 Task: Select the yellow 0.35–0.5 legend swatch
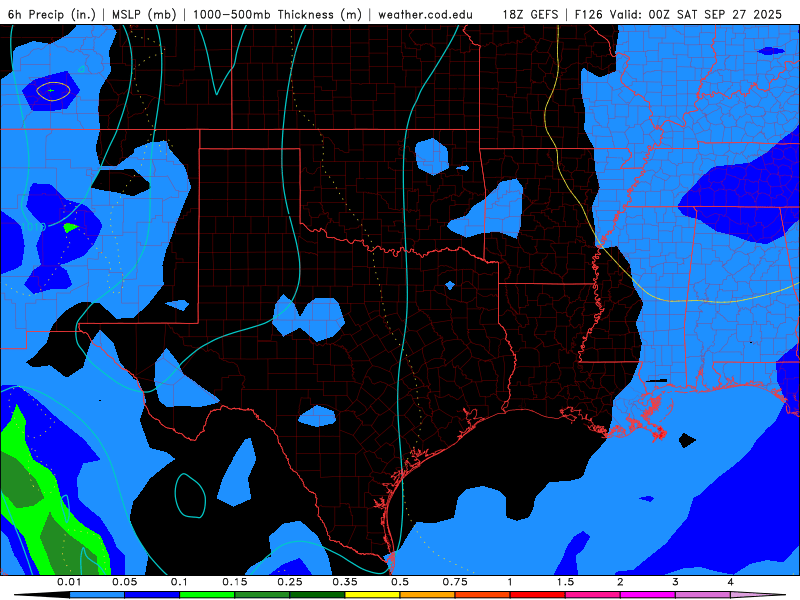(x=372, y=595)
